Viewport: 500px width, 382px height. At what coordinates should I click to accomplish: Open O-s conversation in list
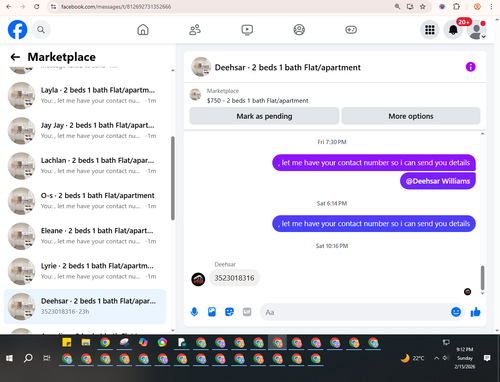[85, 201]
